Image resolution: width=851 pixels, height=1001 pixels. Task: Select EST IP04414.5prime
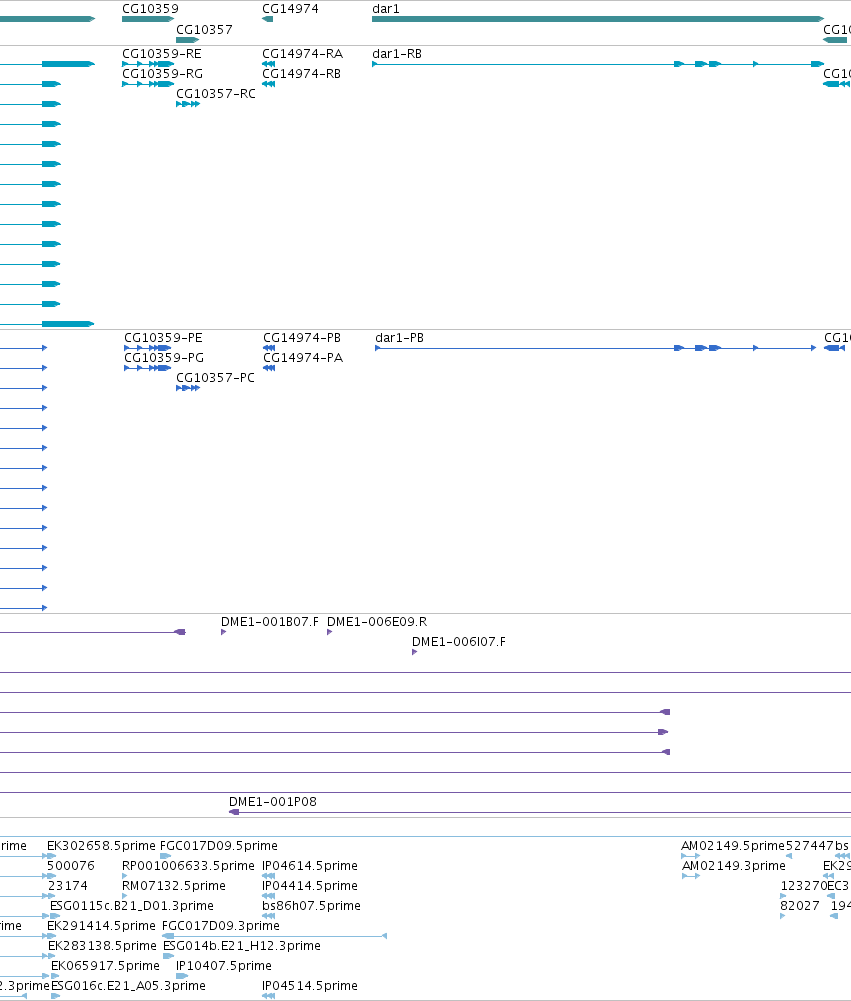point(310,886)
